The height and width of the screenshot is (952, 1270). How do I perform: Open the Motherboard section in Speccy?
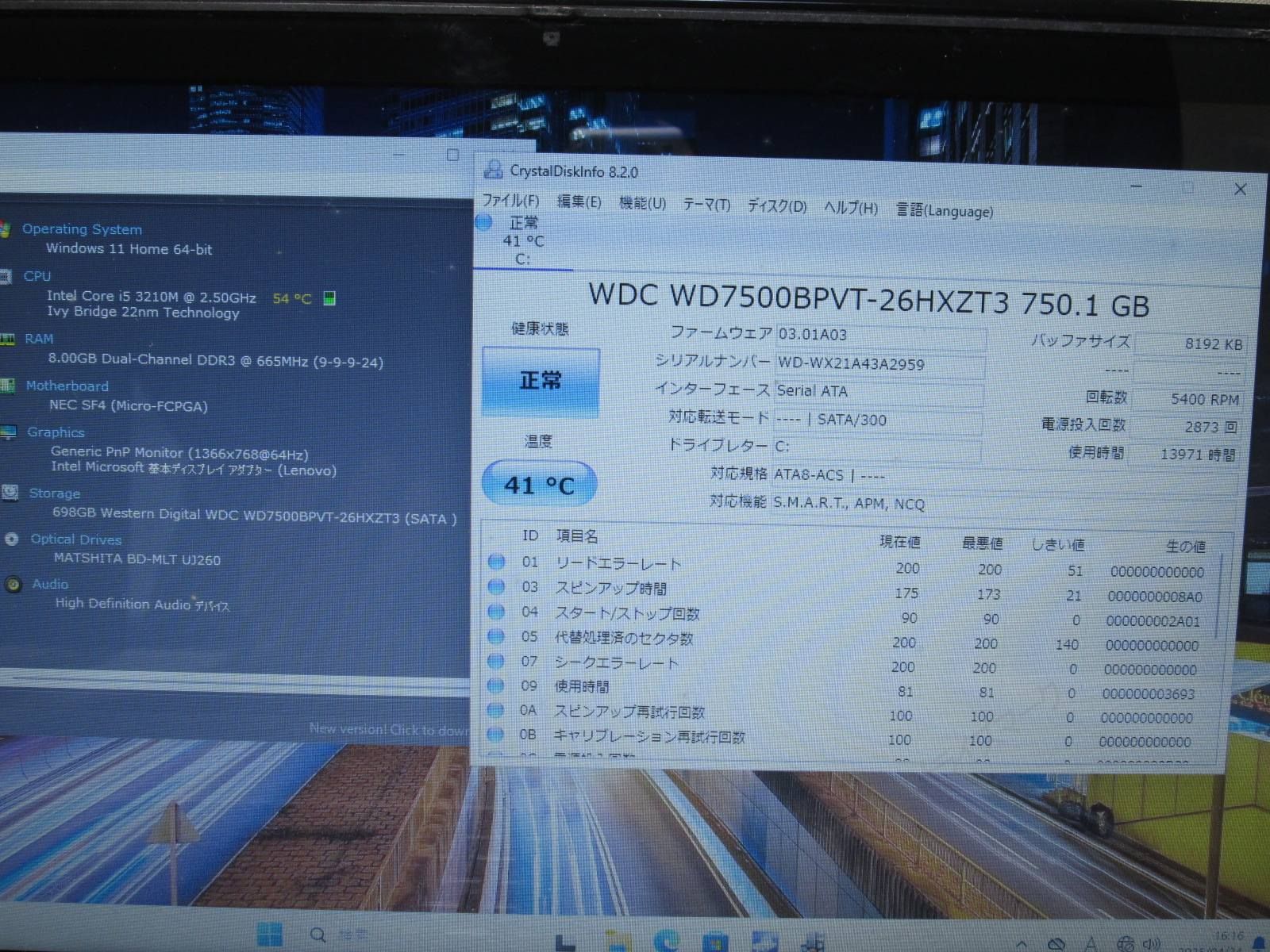pos(67,386)
